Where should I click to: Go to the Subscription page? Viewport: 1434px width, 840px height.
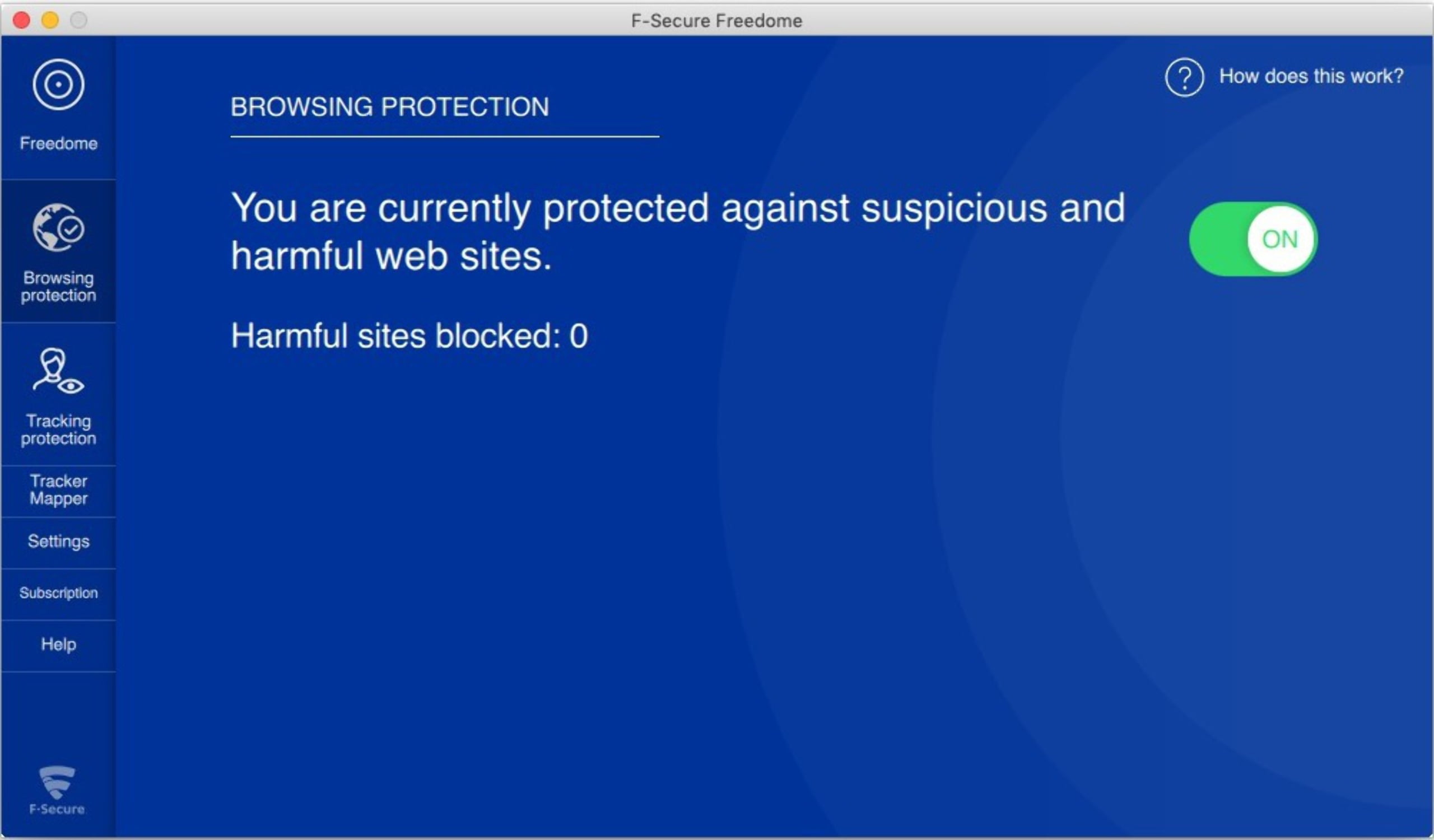[59, 592]
